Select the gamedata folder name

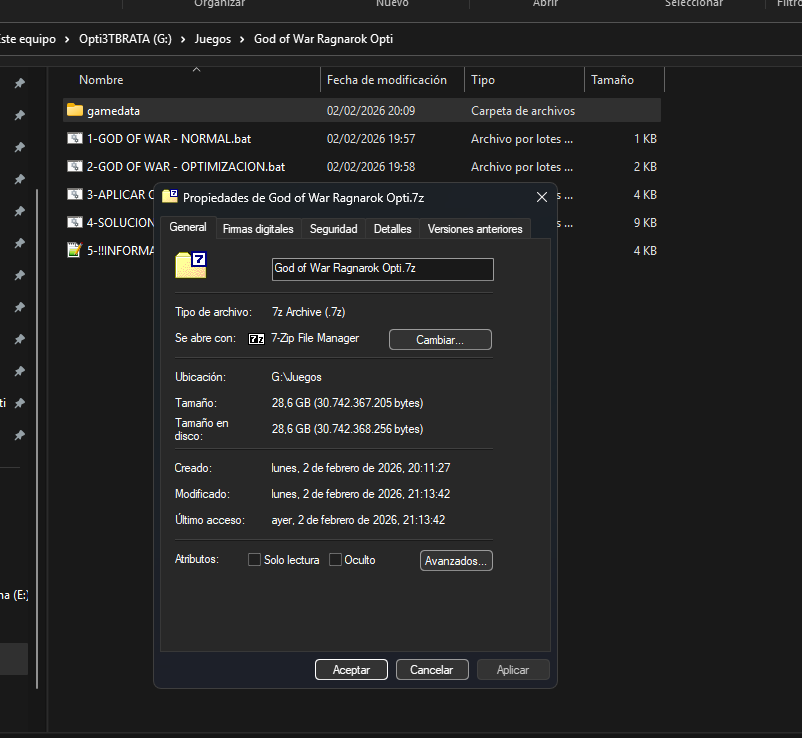click(x=113, y=110)
